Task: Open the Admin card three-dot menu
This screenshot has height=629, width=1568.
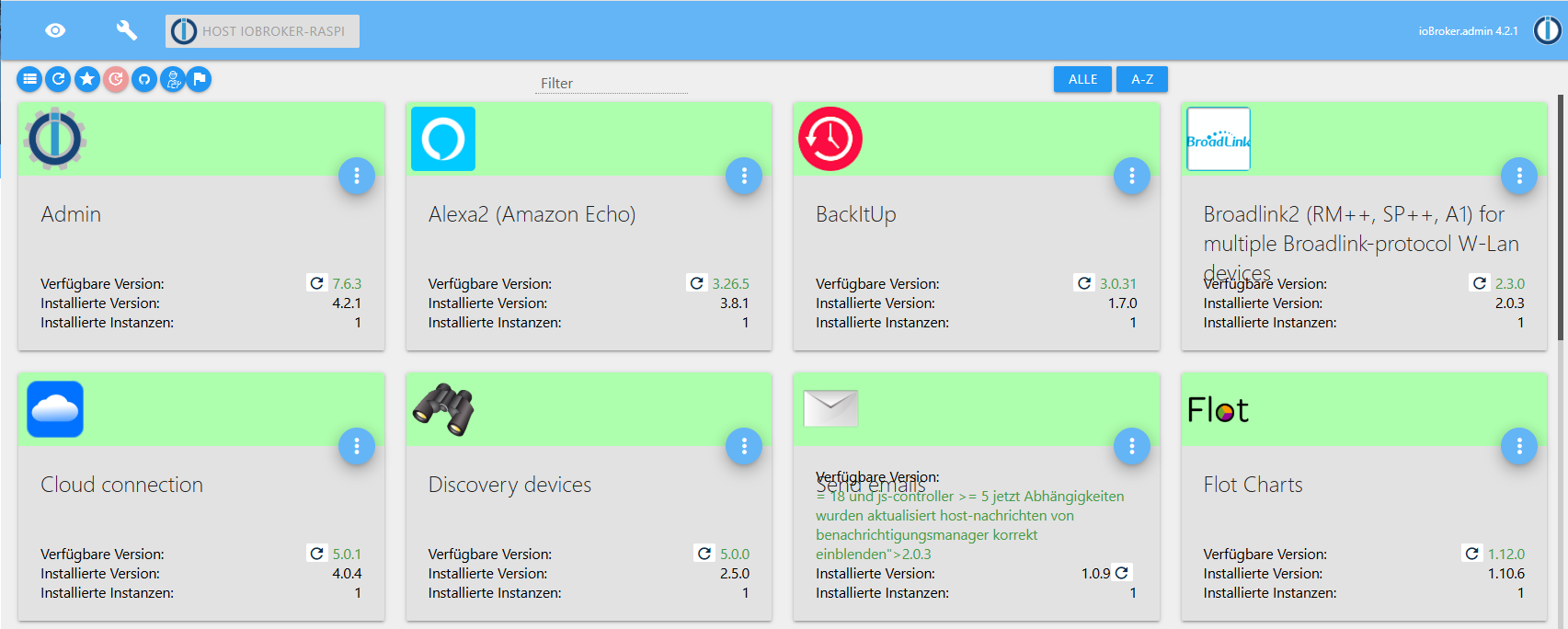Action: pyautogui.click(x=357, y=176)
